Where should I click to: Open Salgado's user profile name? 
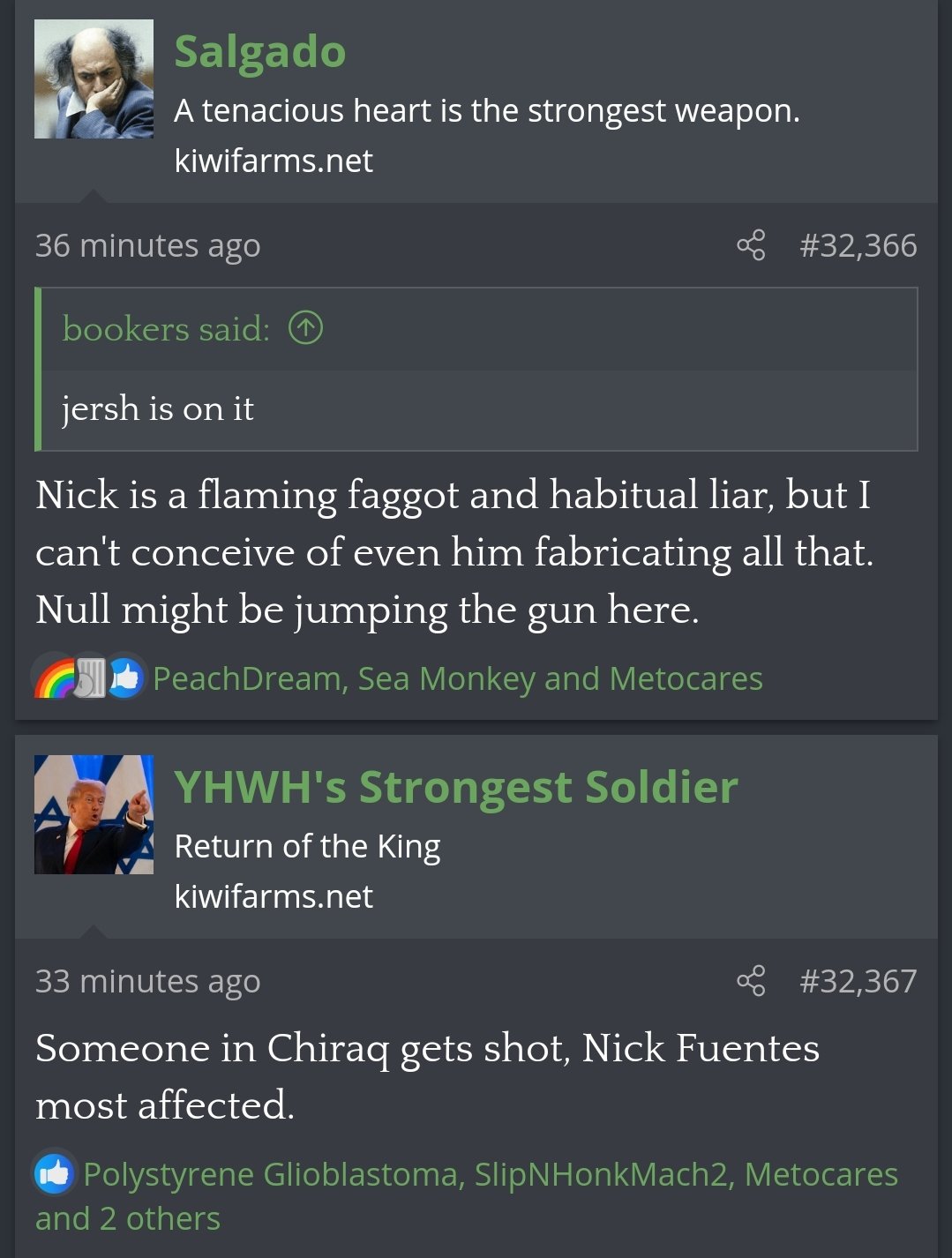(259, 50)
